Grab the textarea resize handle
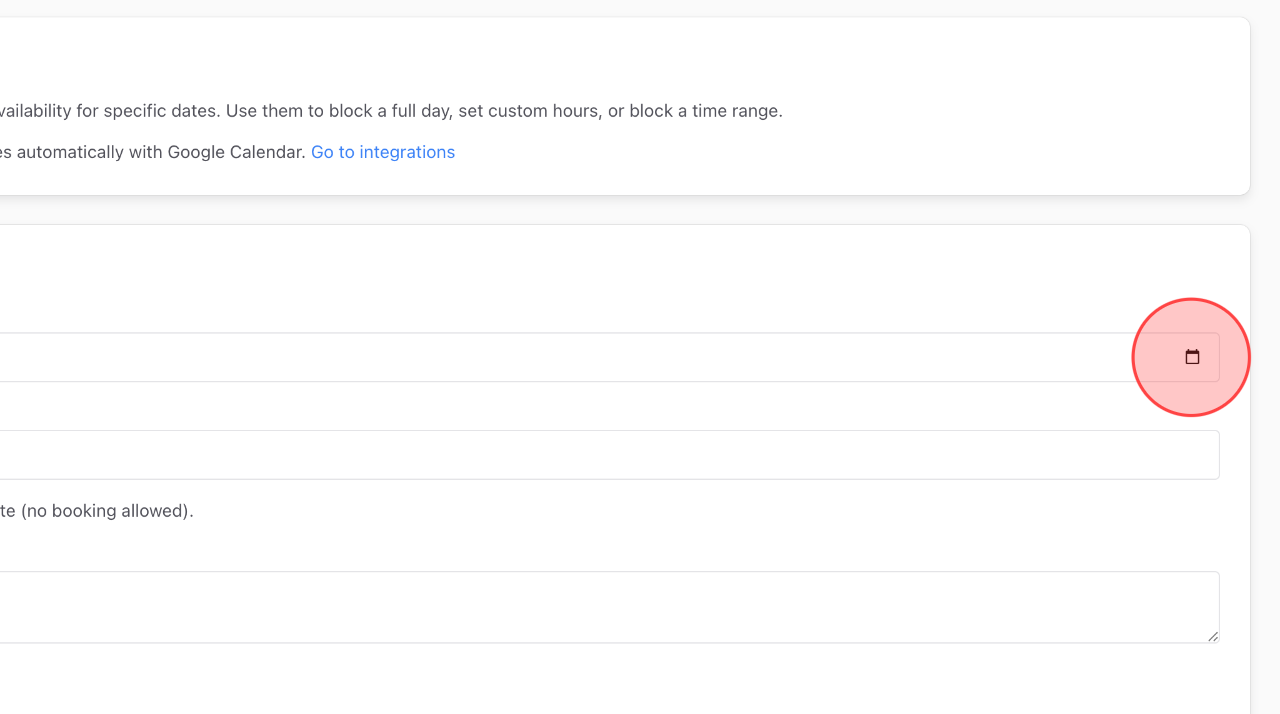This screenshot has height=714, width=1280. tap(1213, 636)
